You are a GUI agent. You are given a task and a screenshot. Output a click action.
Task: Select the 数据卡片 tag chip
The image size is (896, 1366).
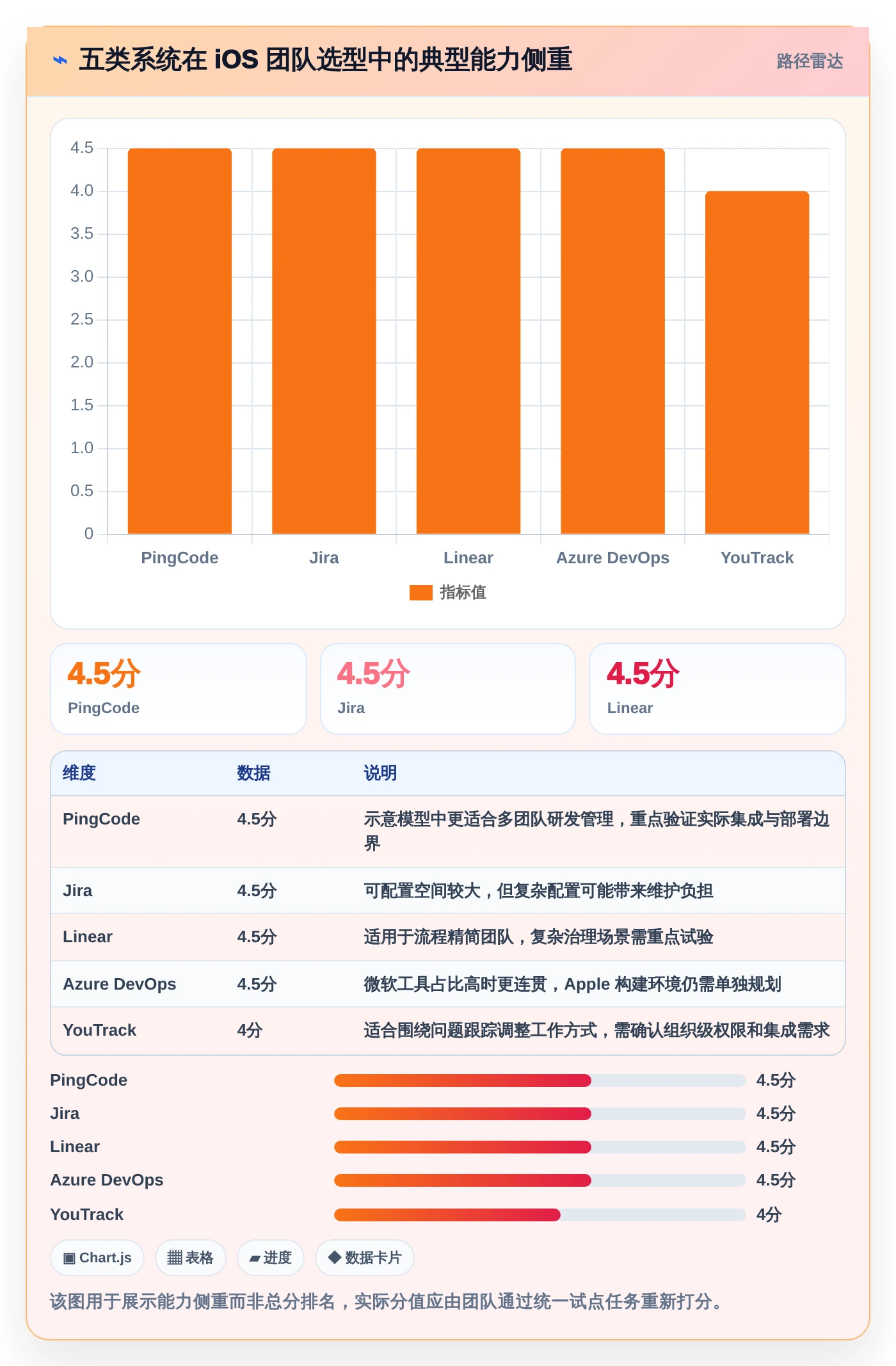pyautogui.click(x=365, y=1258)
